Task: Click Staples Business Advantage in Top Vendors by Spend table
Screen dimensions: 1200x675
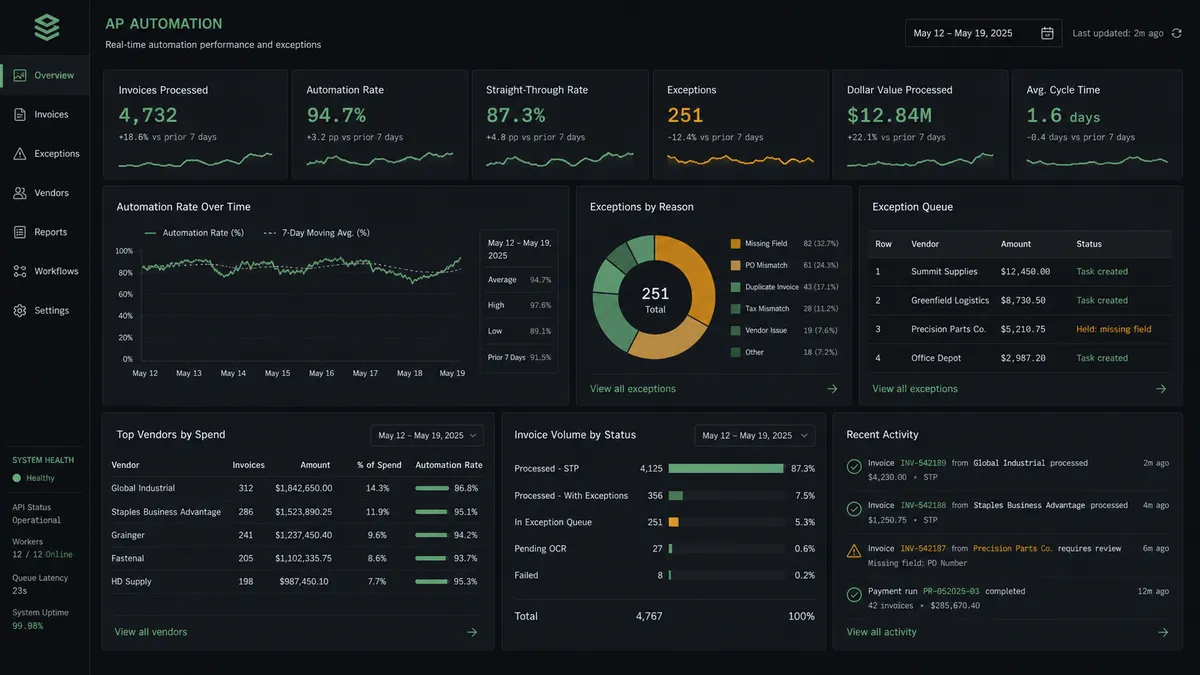Action: tap(166, 512)
